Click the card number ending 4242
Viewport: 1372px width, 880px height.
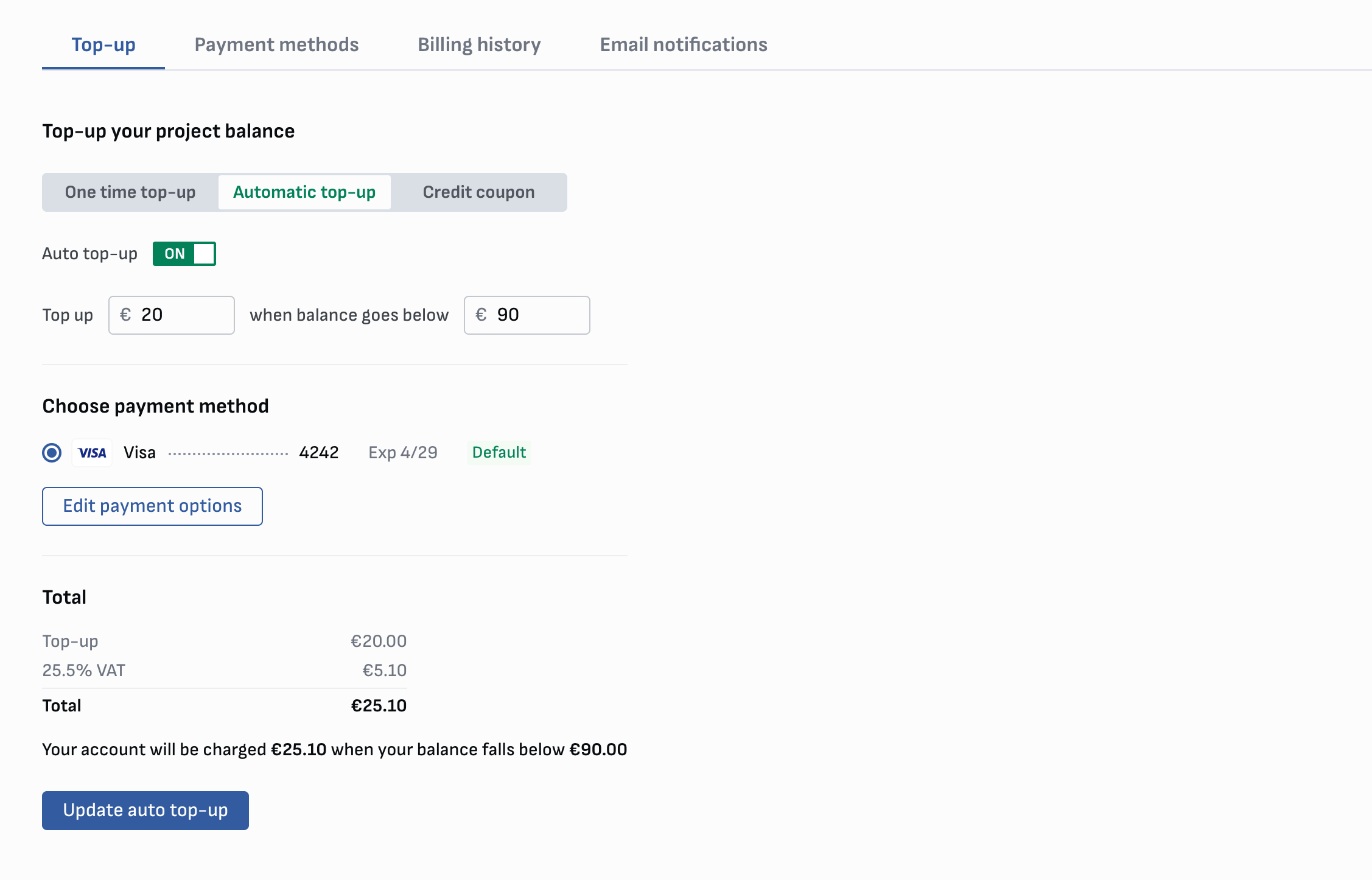coord(318,453)
